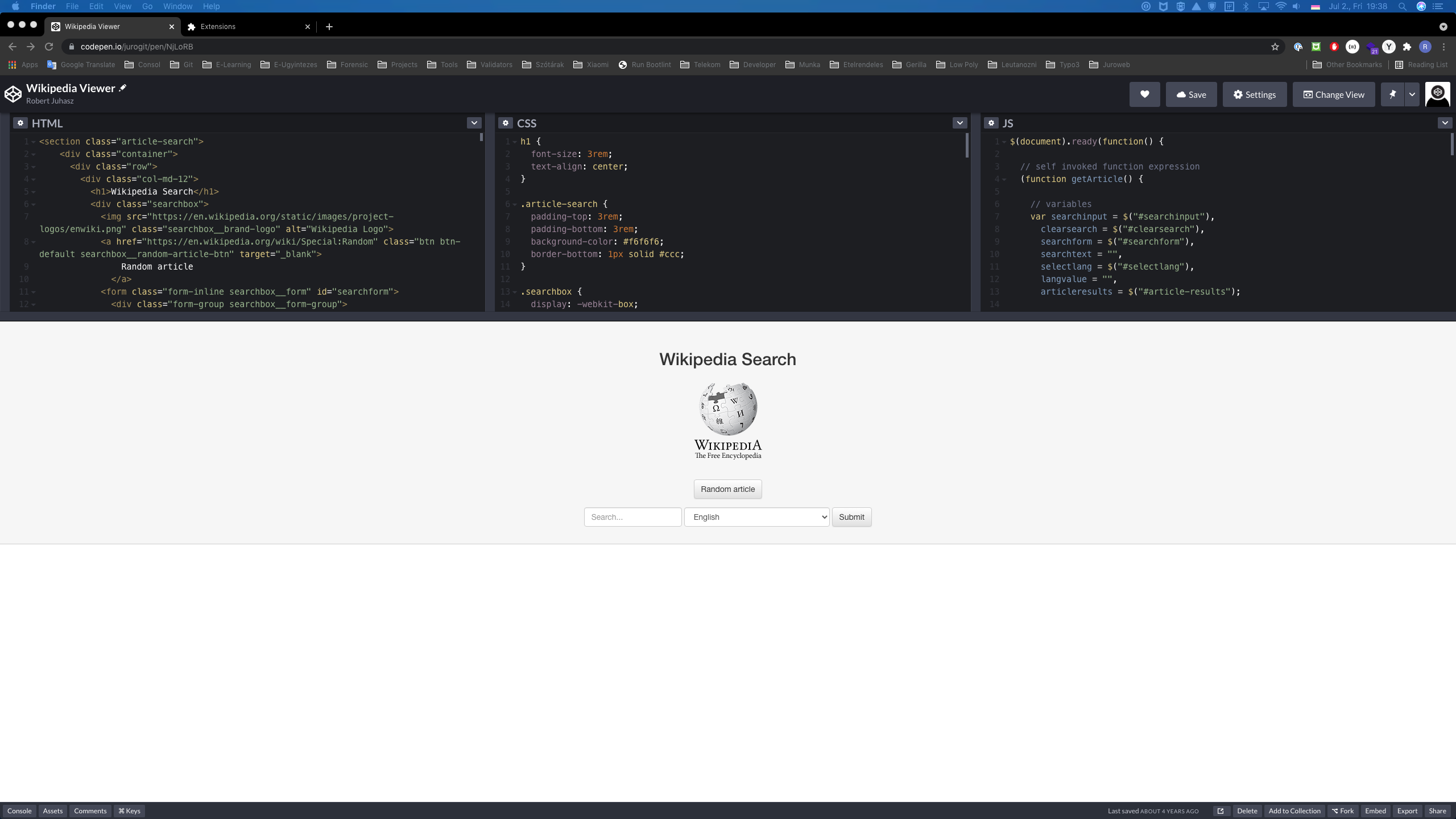Open pen Settings

point(1255,94)
